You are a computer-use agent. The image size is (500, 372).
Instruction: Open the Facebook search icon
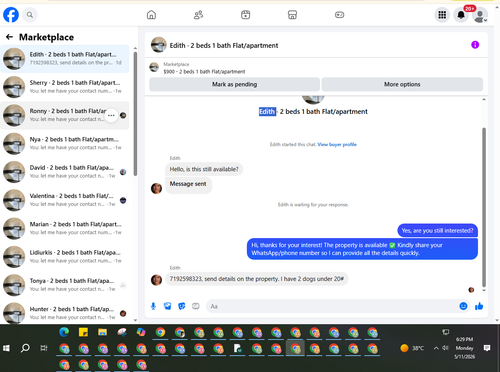coord(30,15)
